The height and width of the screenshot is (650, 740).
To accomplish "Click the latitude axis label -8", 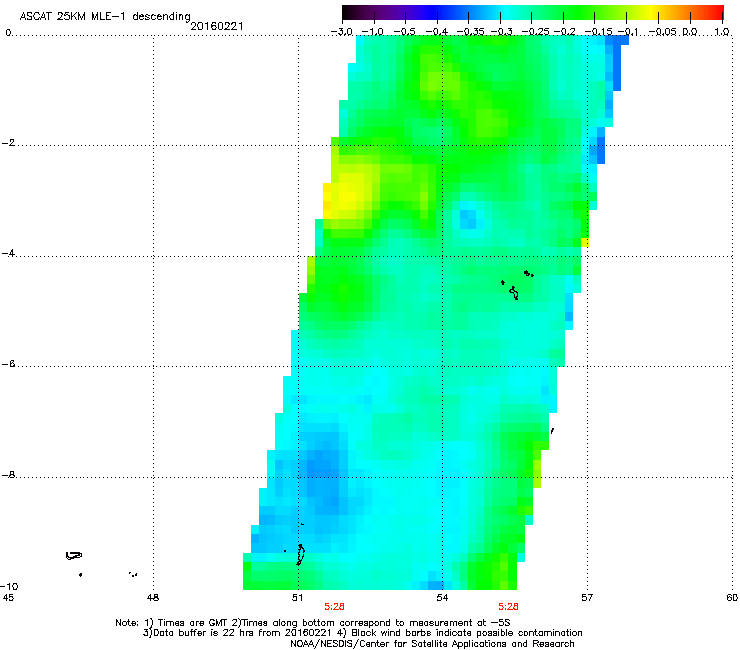I will tap(8, 475).
